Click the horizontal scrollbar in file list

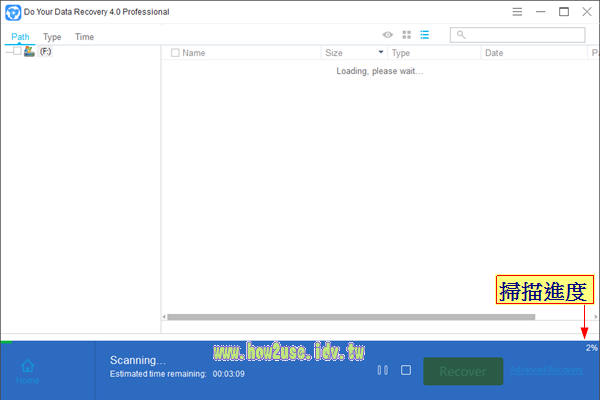tap(350, 318)
